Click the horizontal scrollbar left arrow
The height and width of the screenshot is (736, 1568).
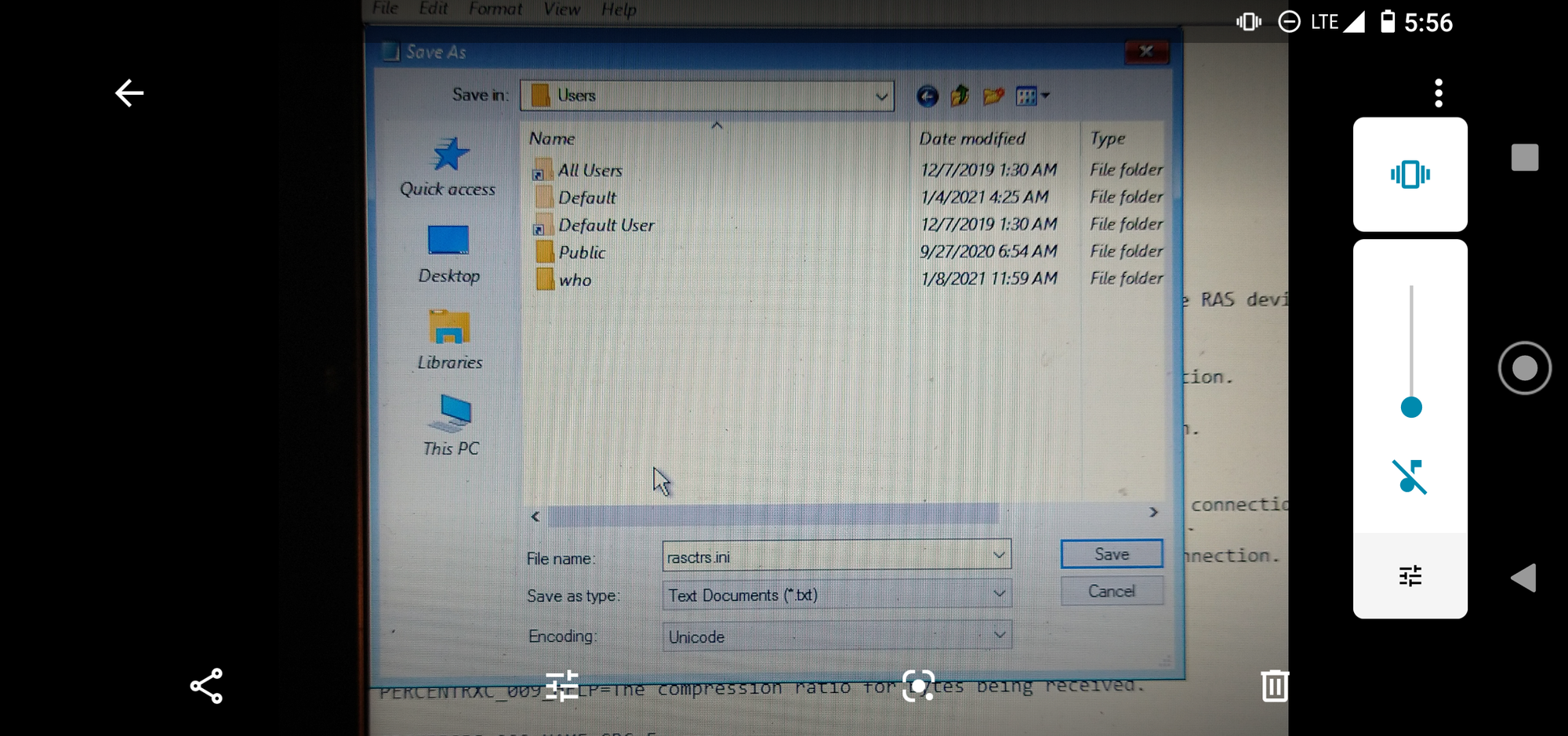[x=535, y=516]
